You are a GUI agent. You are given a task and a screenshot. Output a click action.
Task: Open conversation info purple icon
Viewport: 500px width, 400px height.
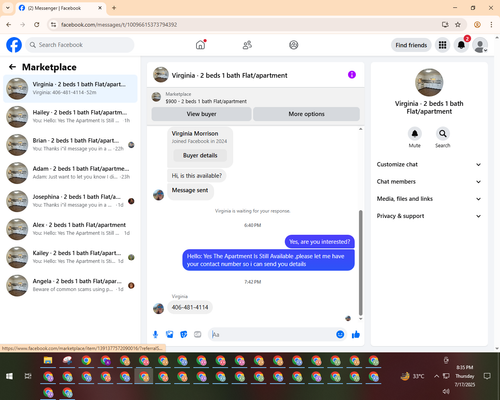coord(352,75)
